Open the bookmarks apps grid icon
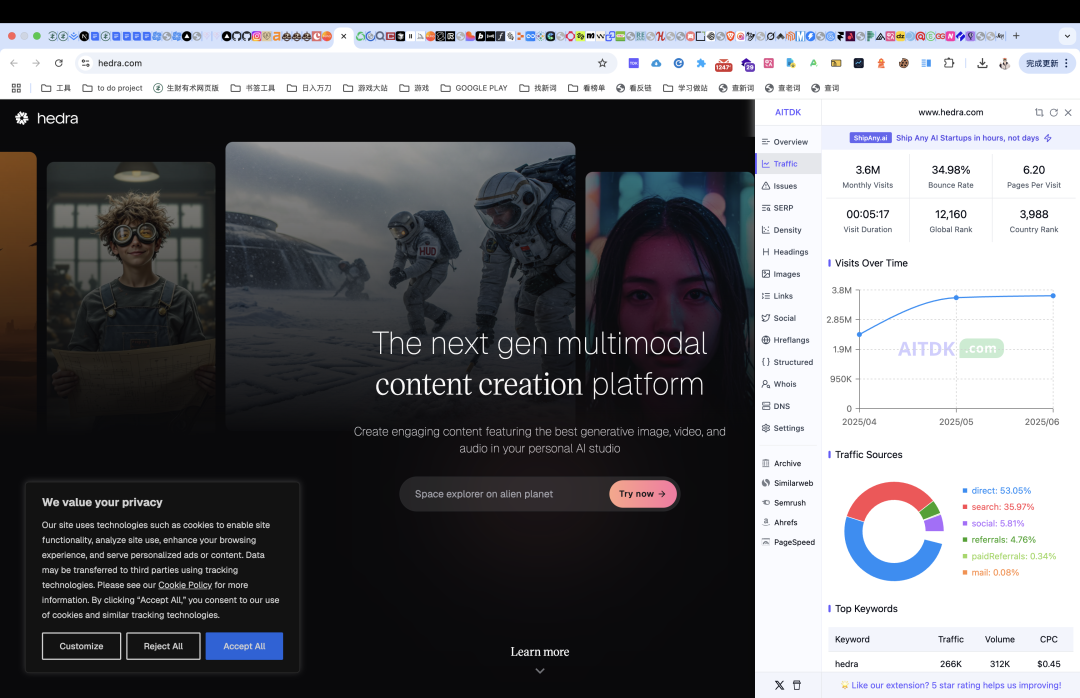This screenshot has width=1080, height=698. click(17, 88)
